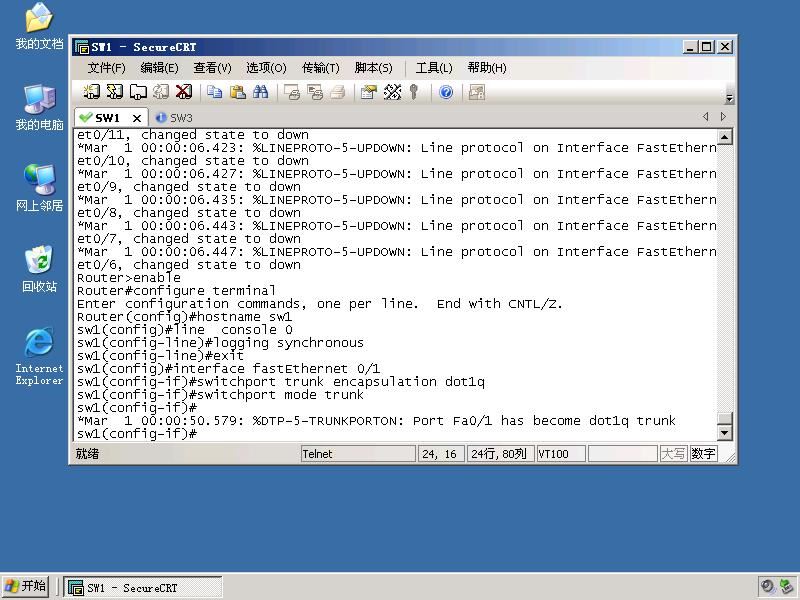The height and width of the screenshot is (600, 800).
Task: Click cursor position '24, 16' in status bar
Action: [441, 454]
